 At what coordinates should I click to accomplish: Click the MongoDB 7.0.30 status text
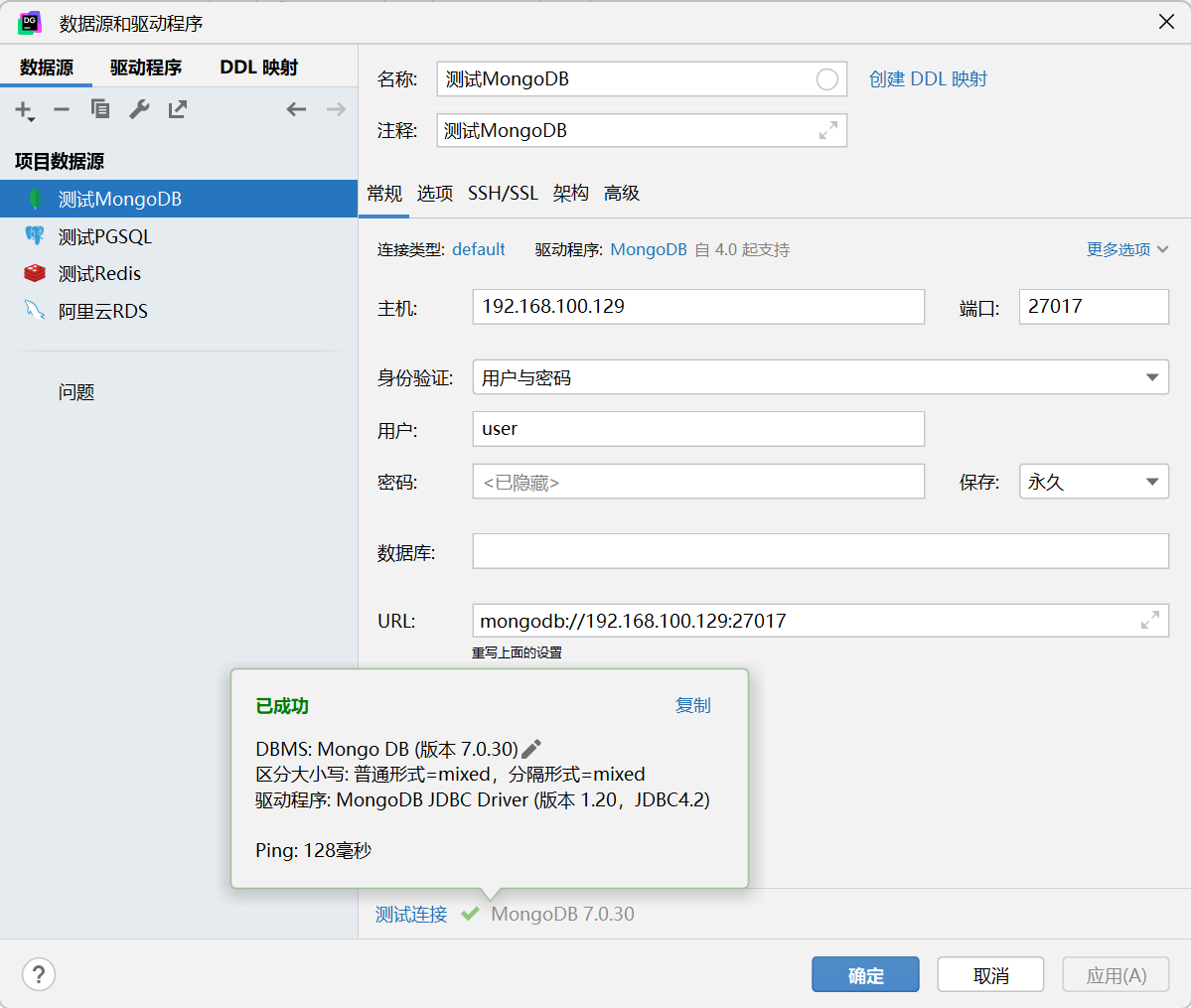pyautogui.click(x=563, y=914)
